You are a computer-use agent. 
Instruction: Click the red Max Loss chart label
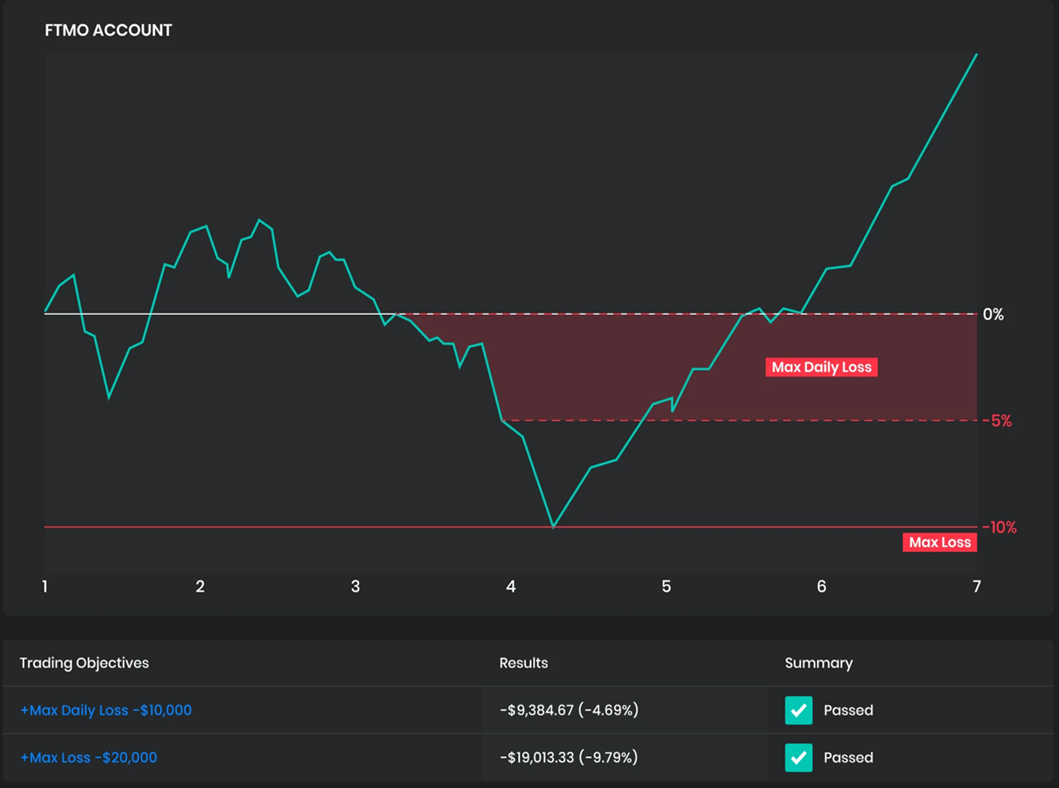[x=939, y=542]
